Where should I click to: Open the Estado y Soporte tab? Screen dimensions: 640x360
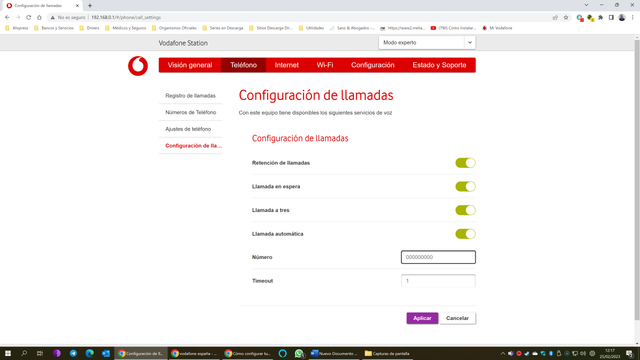point(439,65)
